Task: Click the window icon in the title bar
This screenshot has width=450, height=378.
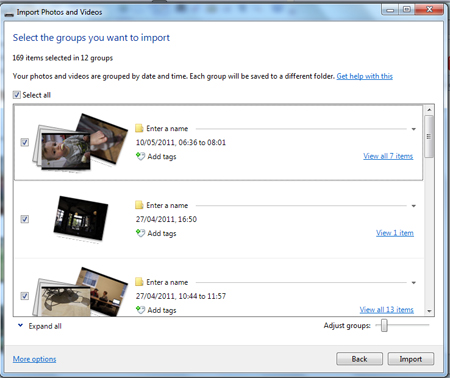Action: (x=9, y=13)
